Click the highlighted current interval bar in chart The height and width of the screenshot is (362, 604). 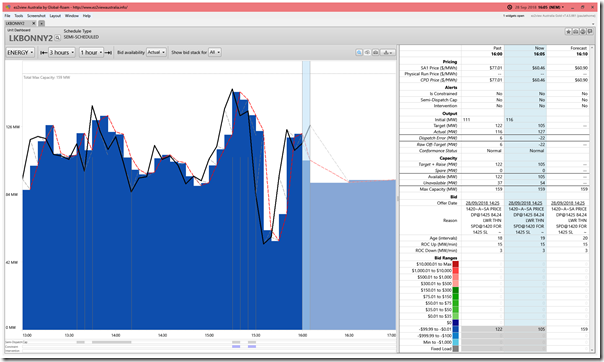pyautogui.click(x=306, y=195)
